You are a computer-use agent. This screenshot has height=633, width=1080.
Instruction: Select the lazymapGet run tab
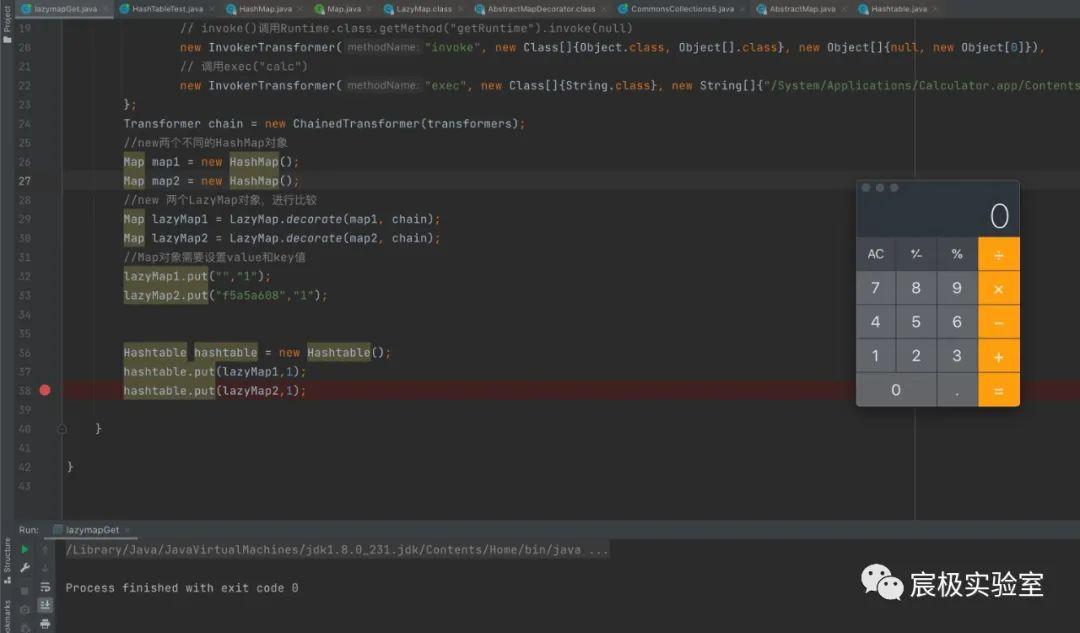(92, 530)
